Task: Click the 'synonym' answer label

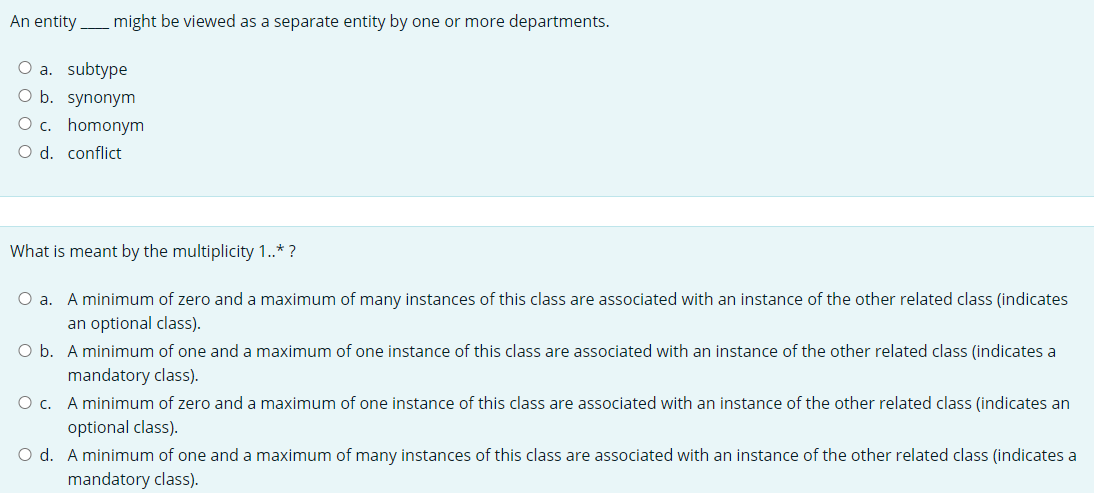Action: pyautogui.click(x=101, y=98)
